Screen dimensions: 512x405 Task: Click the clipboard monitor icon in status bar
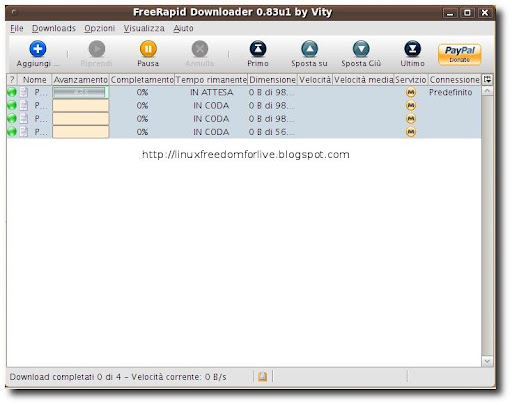coord(263,376)
